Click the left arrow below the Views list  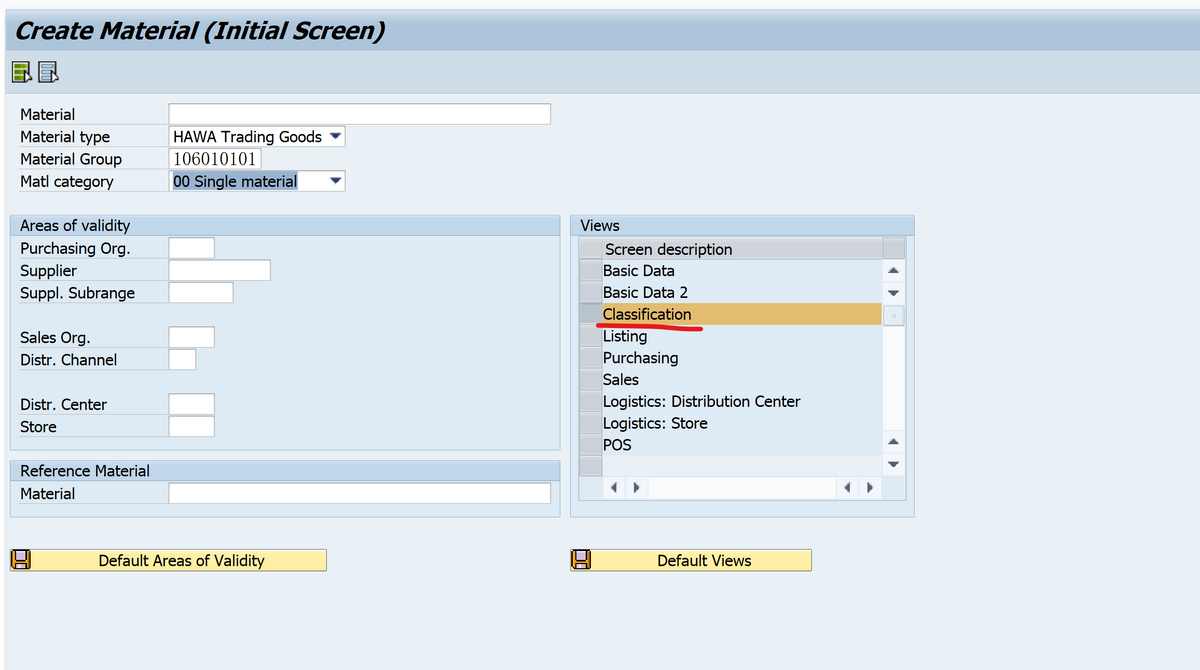[x=614, y=487]
